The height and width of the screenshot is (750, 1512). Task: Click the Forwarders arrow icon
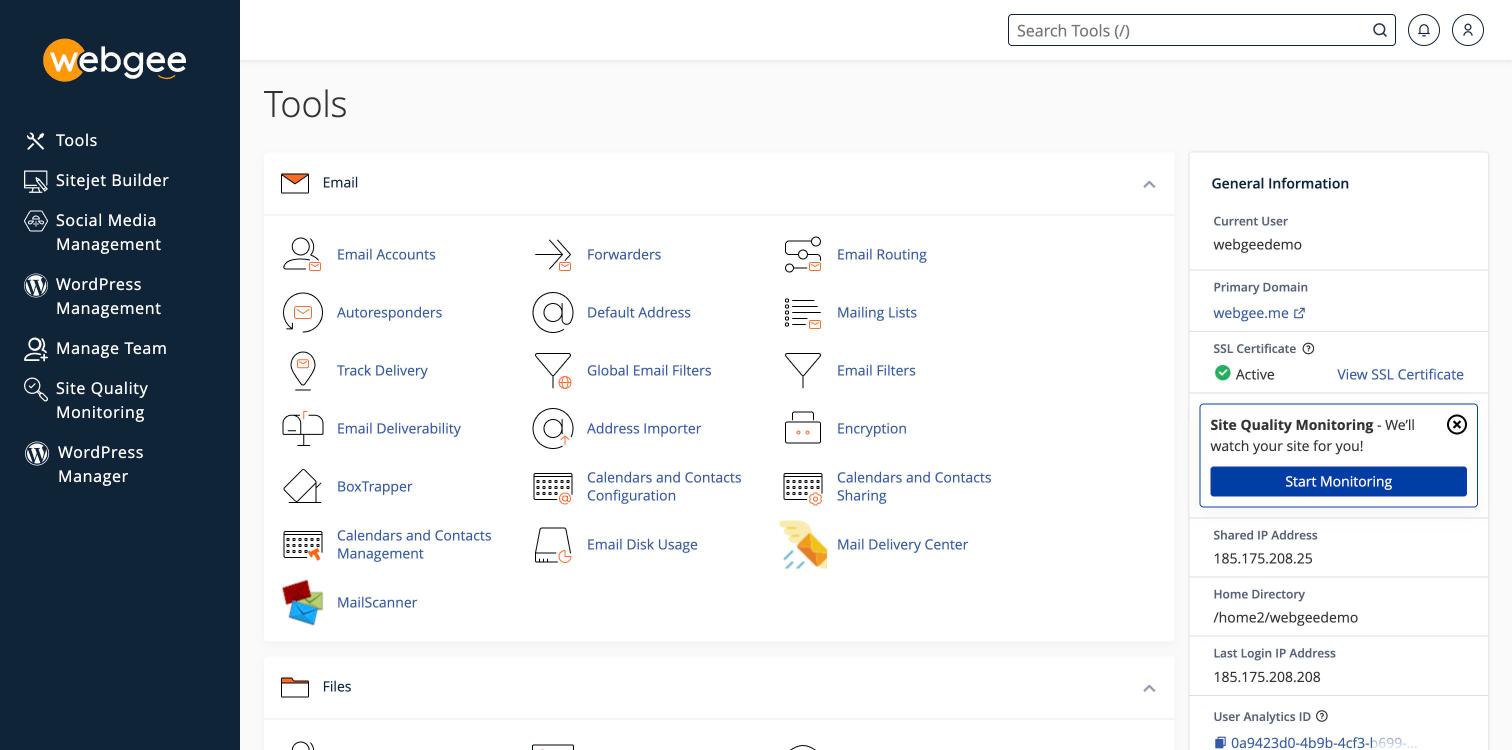point(552,254)
